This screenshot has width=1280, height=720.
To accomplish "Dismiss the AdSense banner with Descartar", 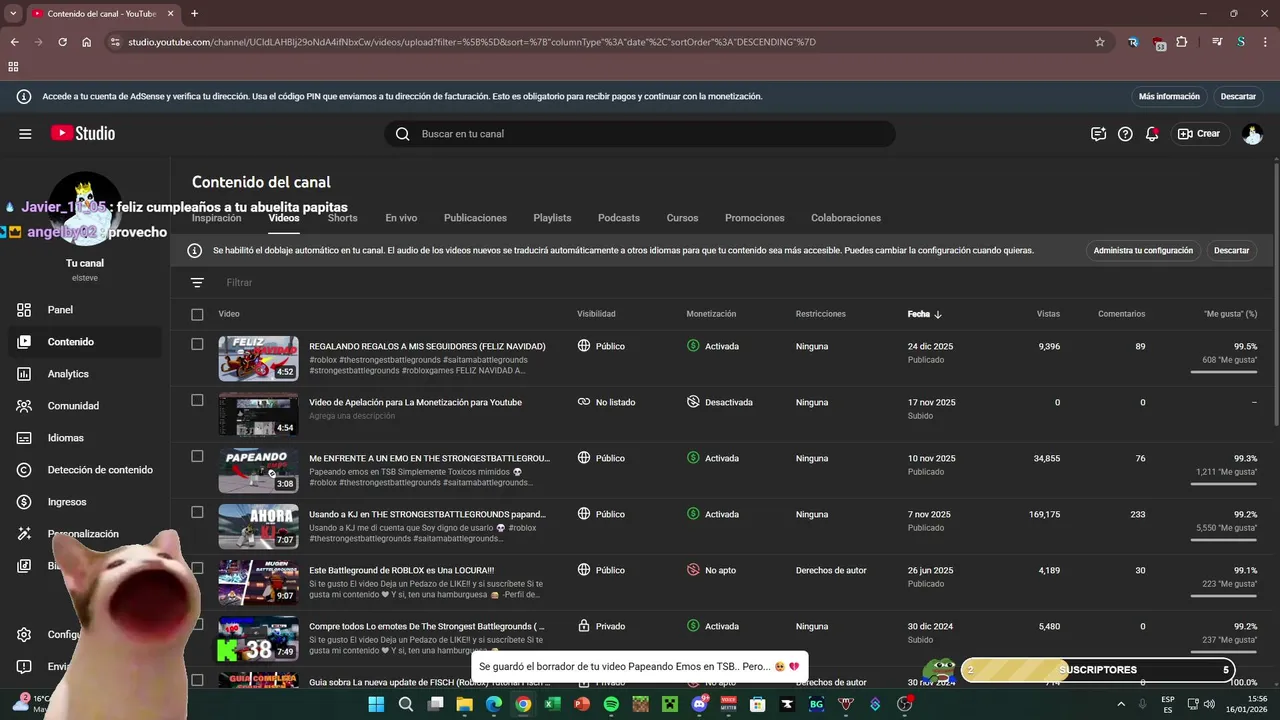I will pos(1238,97).
